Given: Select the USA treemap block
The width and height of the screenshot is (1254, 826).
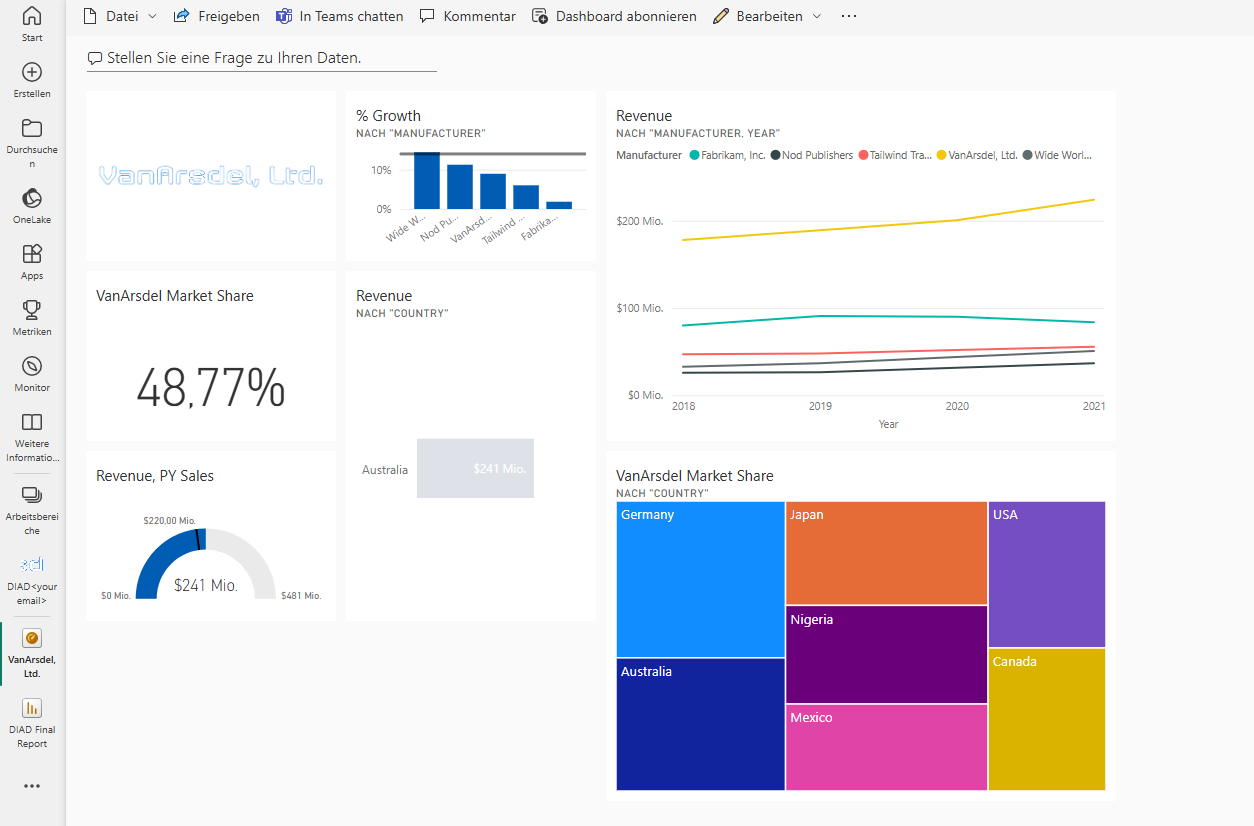Looking at the screenshot, I should point(1047,574).
